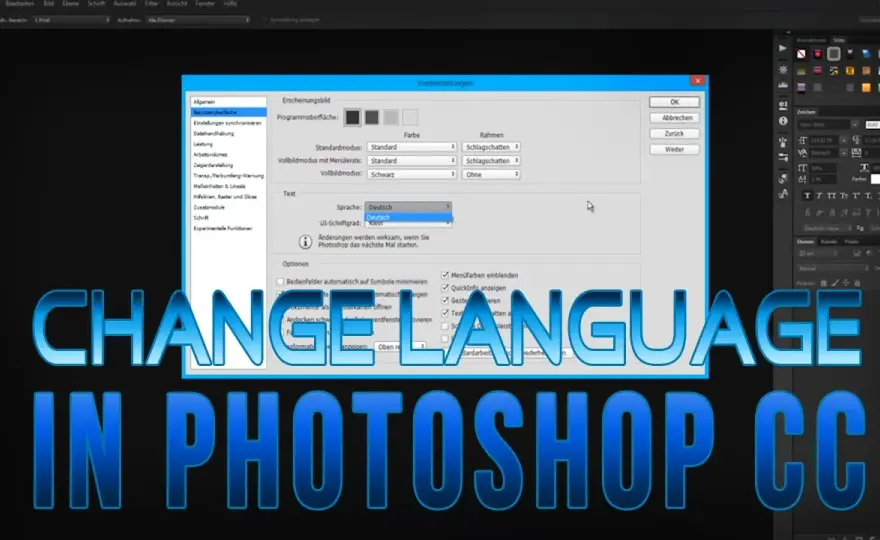The width and height of the screenshot is (880, 540).
Task: Open the Clone Source panel icon
Action: [x=783, y=179]
